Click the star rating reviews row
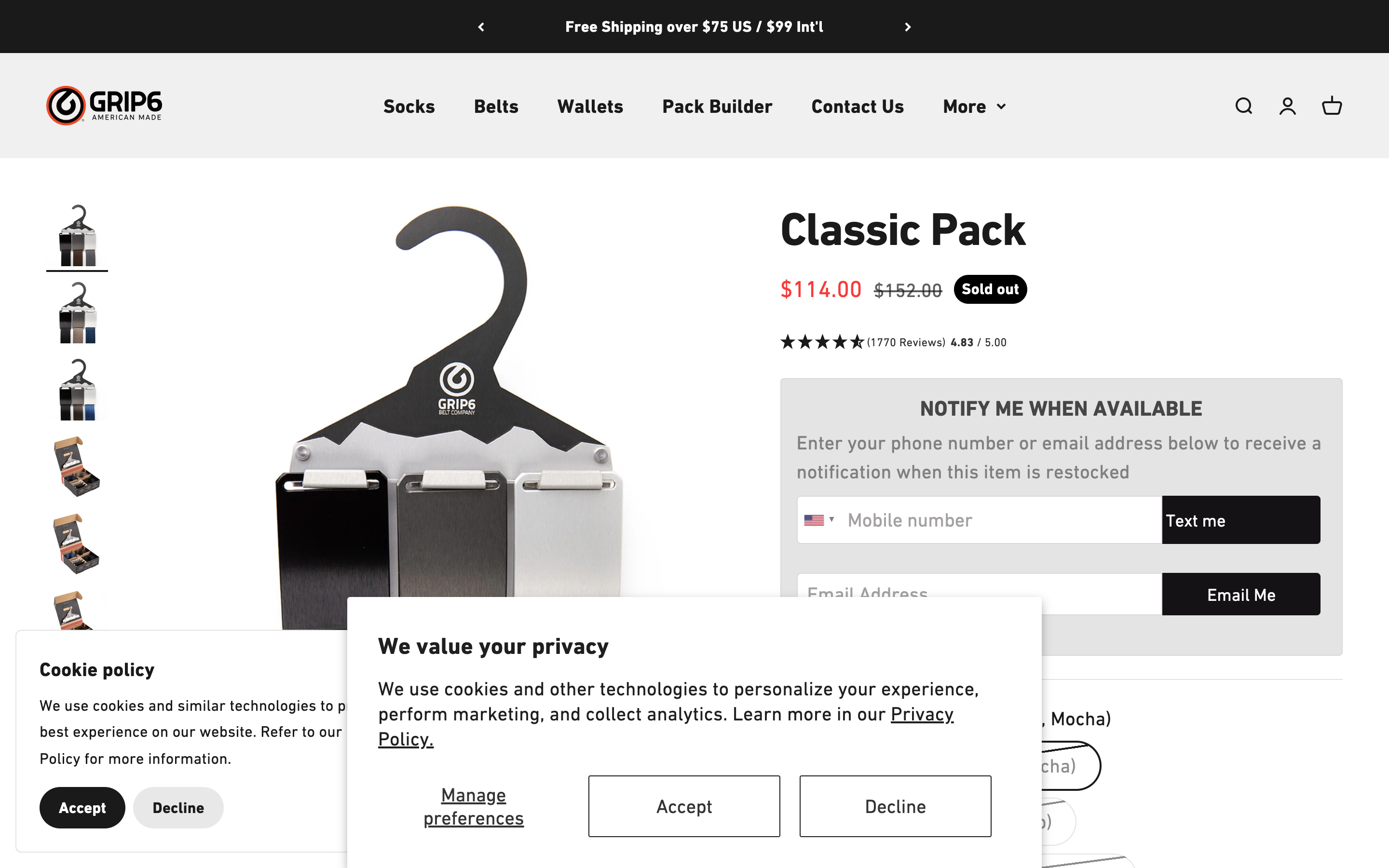The image size is (1389, 868). [893, 342]
